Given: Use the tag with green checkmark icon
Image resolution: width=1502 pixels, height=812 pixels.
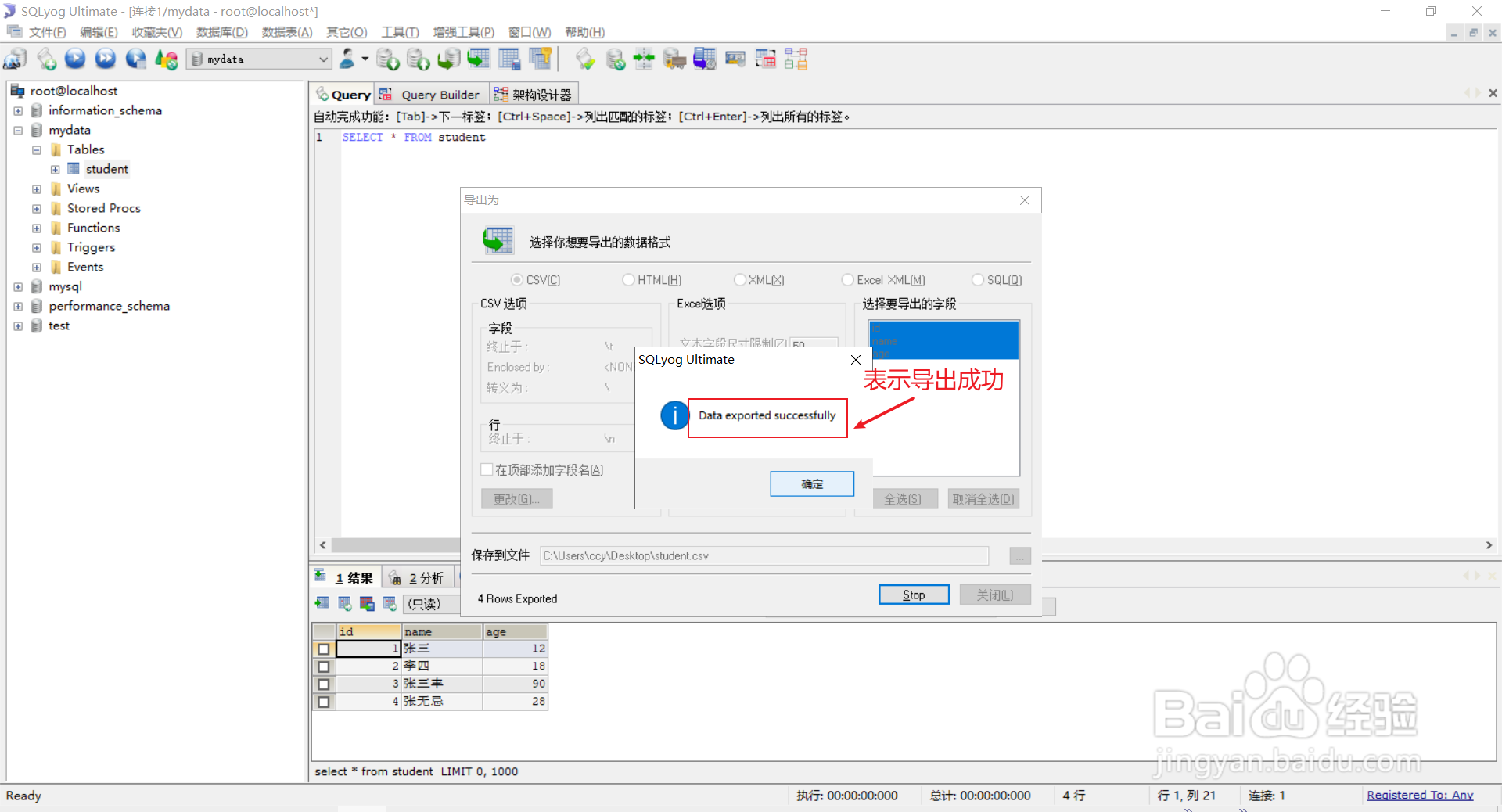Looking at the screenshot, I should tap(584, 59).
